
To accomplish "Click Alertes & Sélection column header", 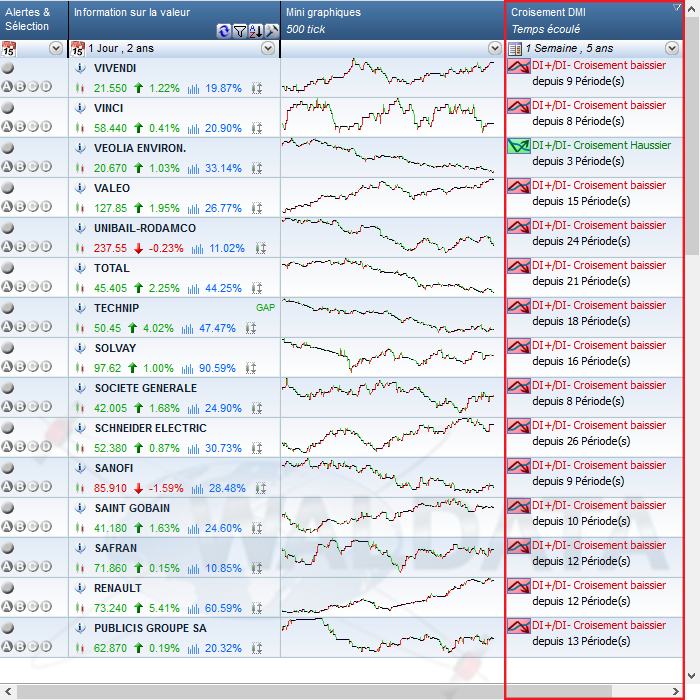I will pos(34,20).
